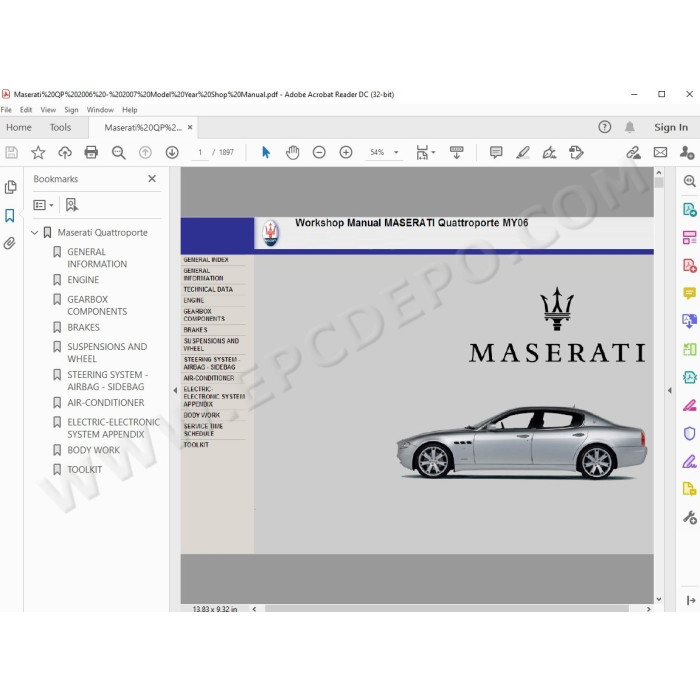
Task: Open the Protect shield tool
Action: pyautogui.click(x=689, y=433)
